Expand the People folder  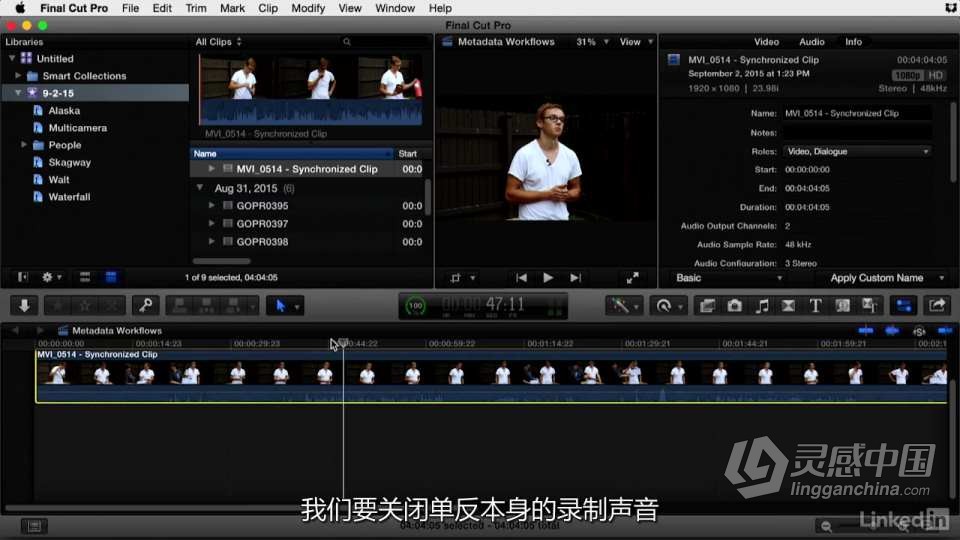(24, 144)
